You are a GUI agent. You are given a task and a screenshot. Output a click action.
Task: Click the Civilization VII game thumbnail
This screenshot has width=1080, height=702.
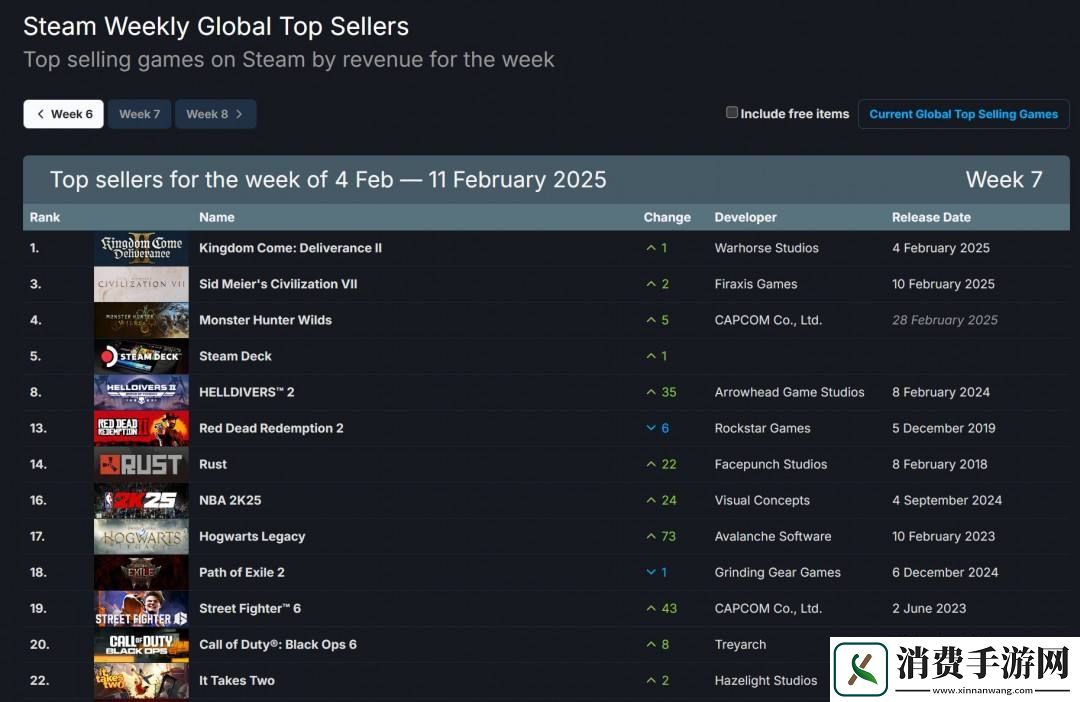pyautogui.click(x=141, y=284)
